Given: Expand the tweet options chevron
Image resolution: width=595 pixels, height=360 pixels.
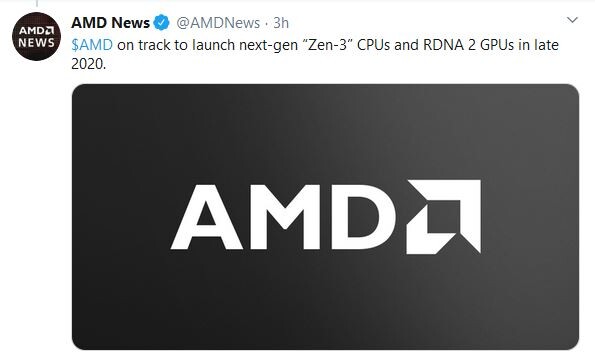Looking at the screenshot, I should point(572,20).
